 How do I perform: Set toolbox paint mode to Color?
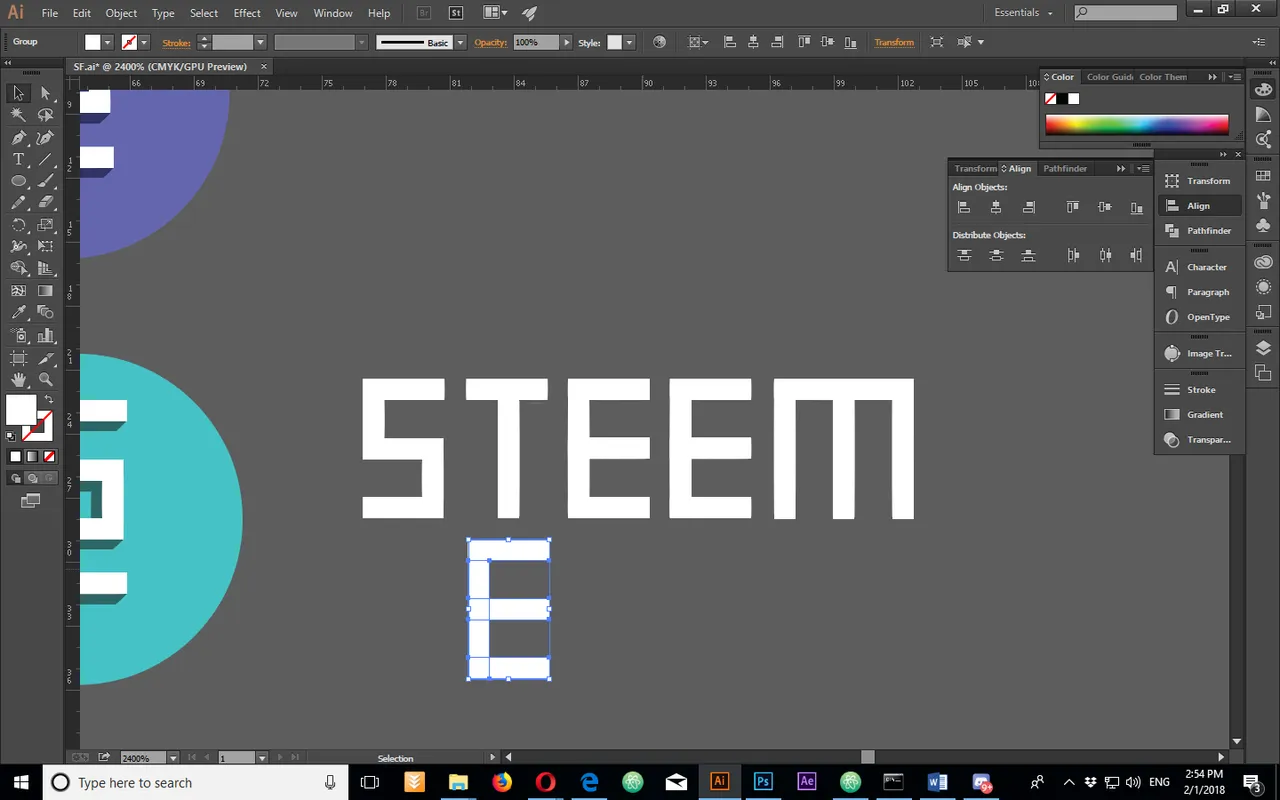[16, 456]
